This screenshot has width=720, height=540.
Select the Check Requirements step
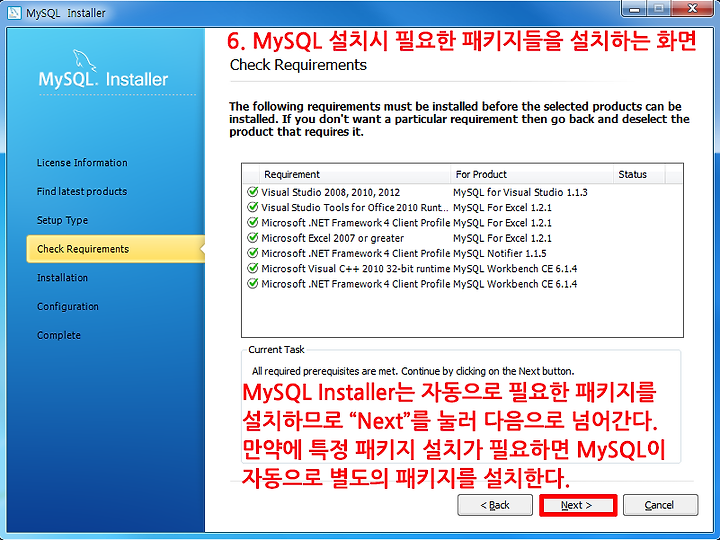pyautogui.click(x=116, y=249)
